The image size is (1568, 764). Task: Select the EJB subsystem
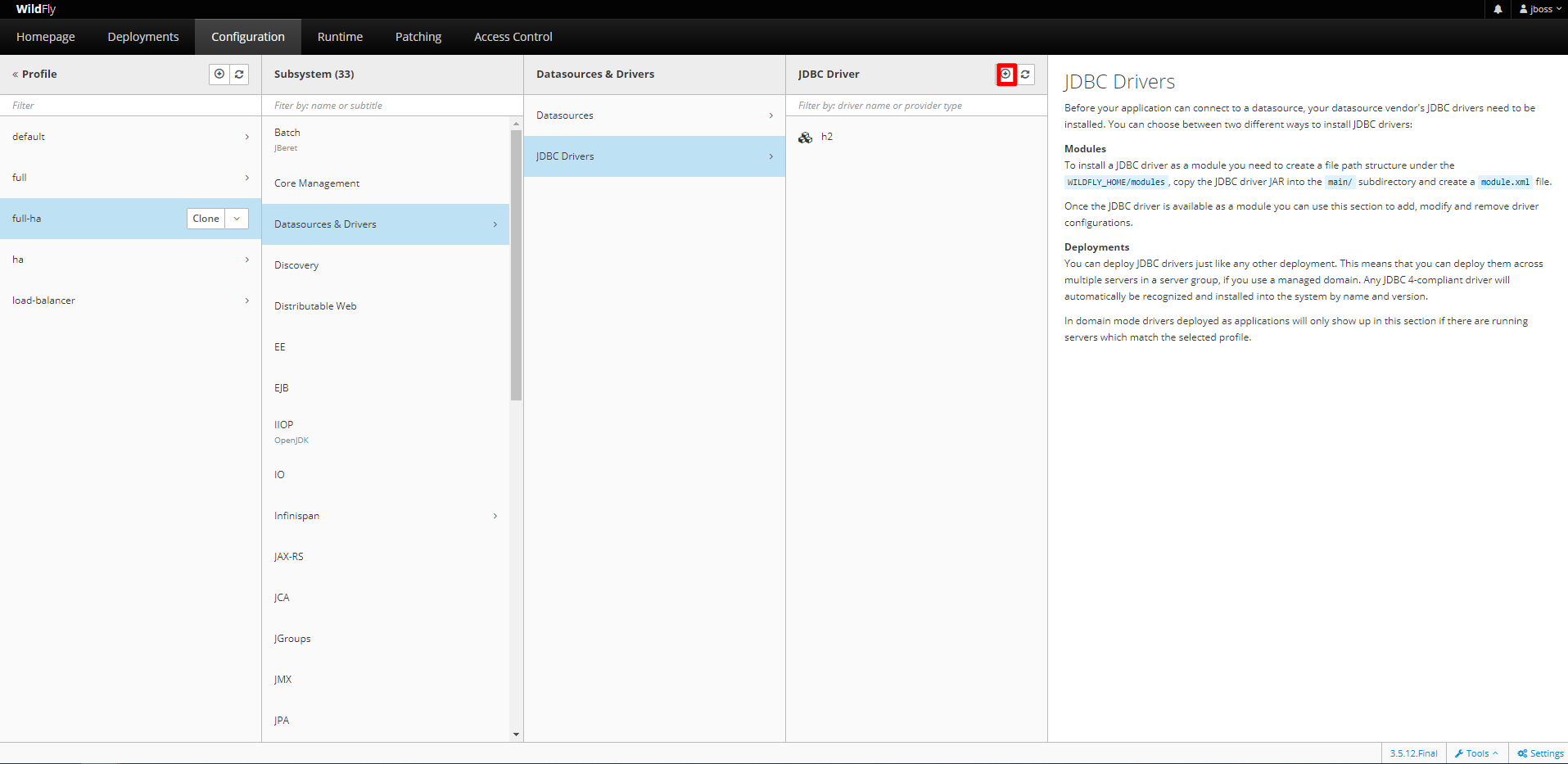click(386, 388)
